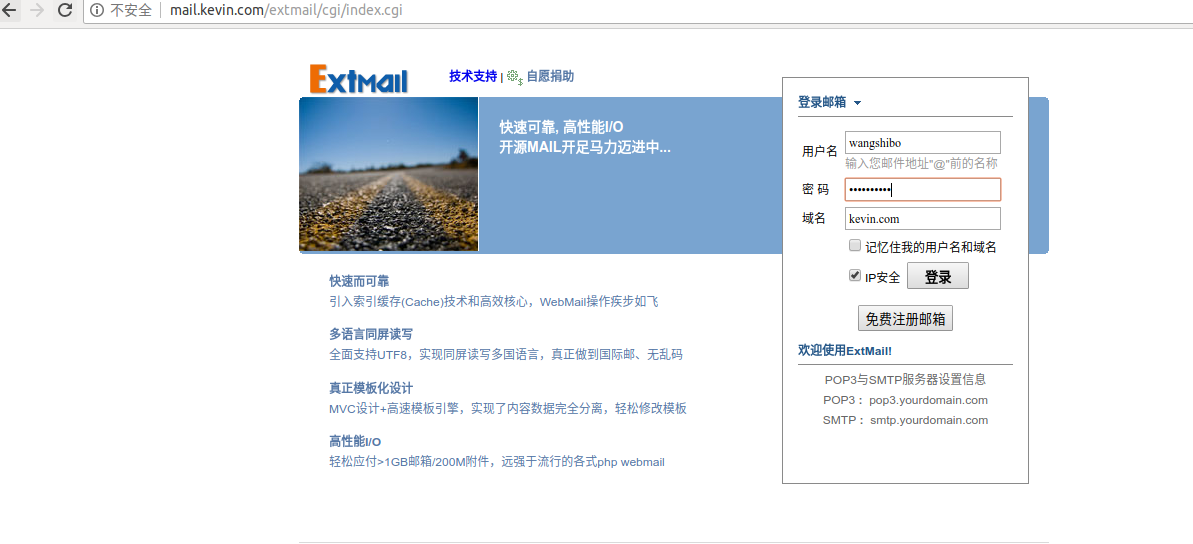
Task: Click the 密码 password field
Action: [x=923, y=189]
